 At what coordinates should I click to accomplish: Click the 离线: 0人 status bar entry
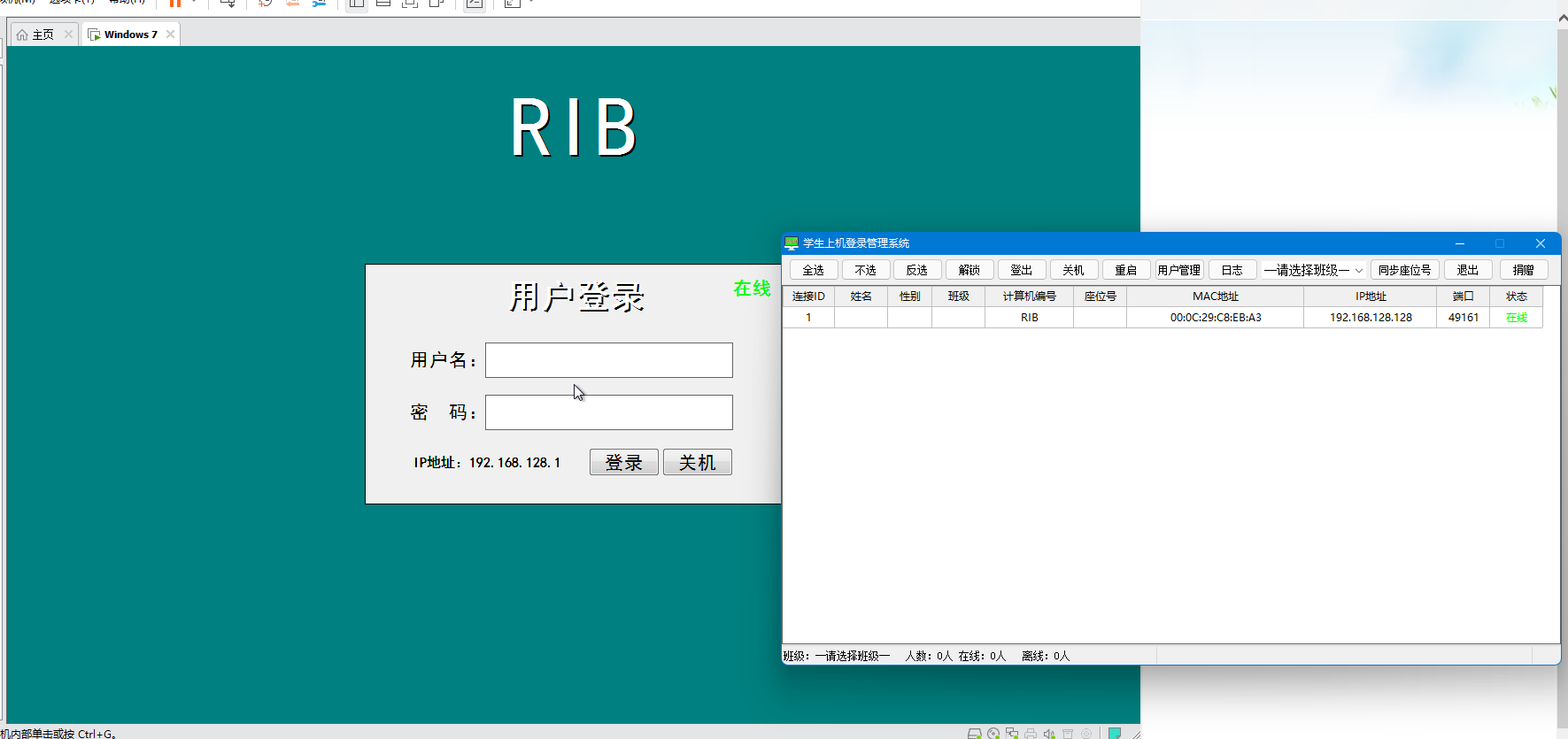coord(1046,656)
